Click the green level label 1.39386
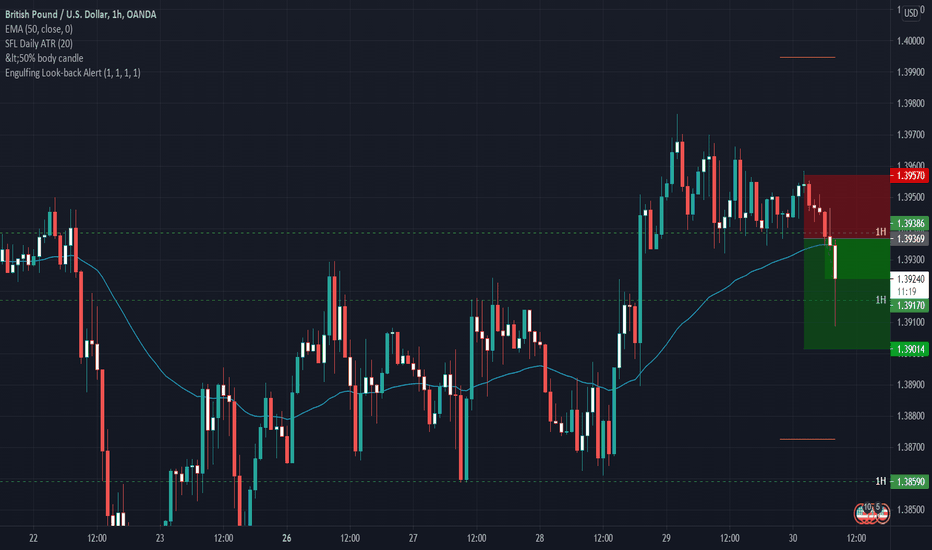The width and height of the screenshot is (932, 550). [x=909, y=224]
